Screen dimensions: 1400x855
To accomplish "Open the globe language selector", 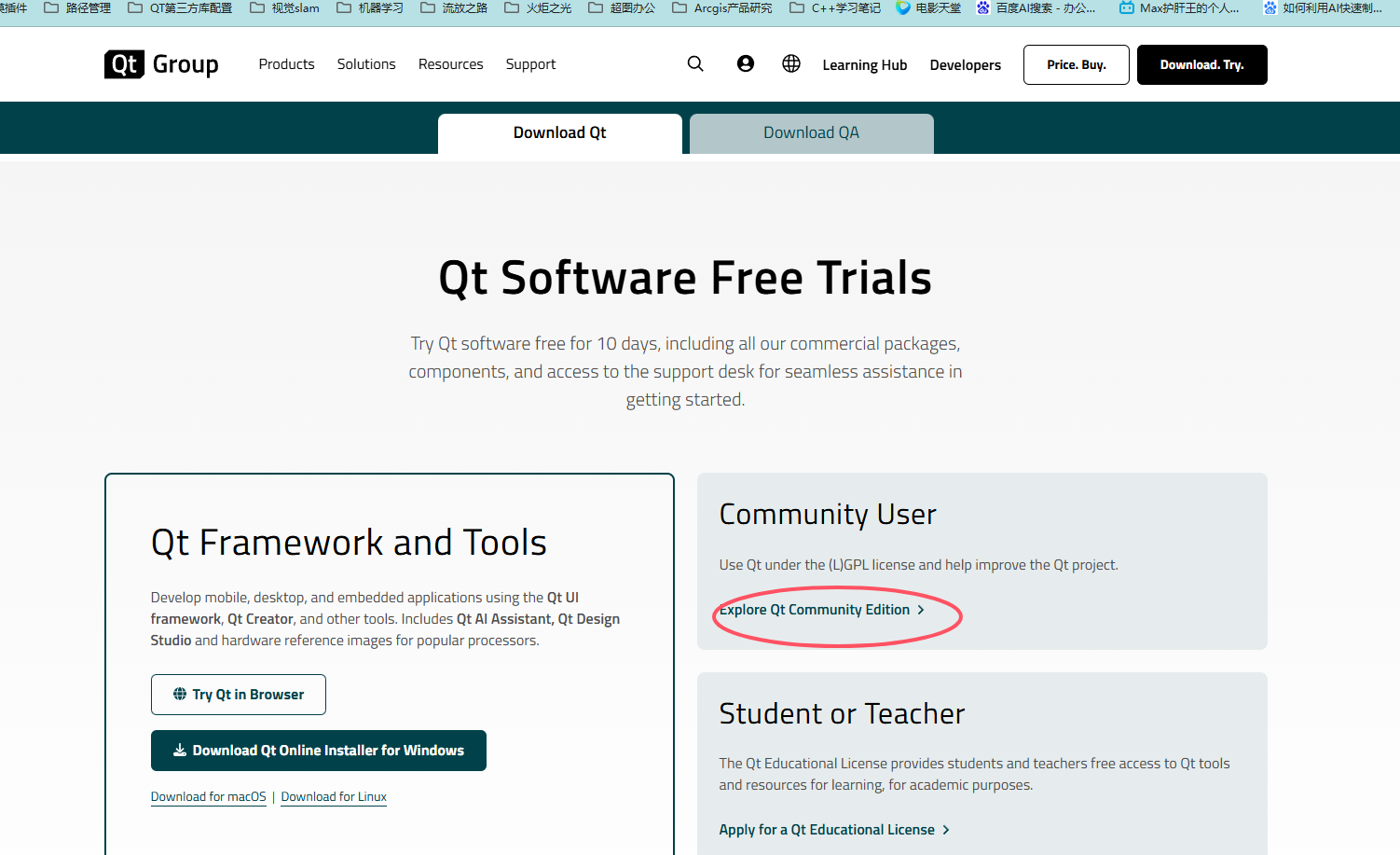I will (791, 63).
